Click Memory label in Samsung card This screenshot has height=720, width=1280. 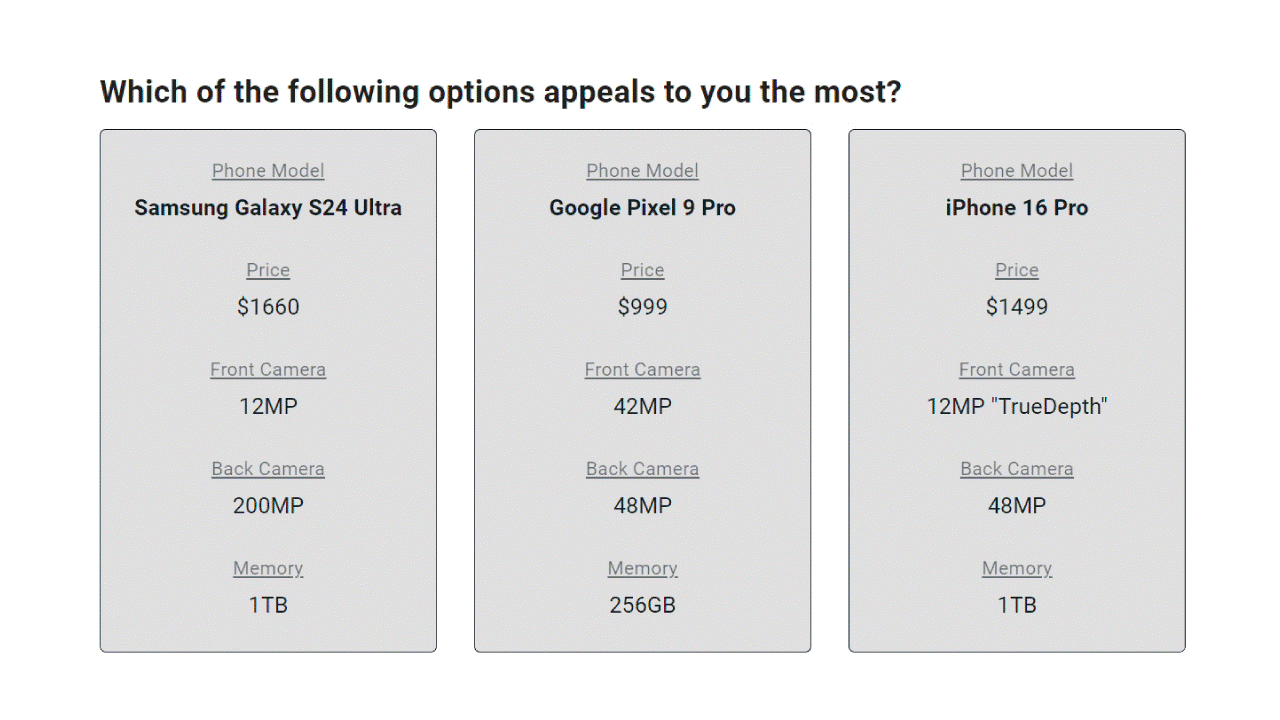[x=268, y=568]
